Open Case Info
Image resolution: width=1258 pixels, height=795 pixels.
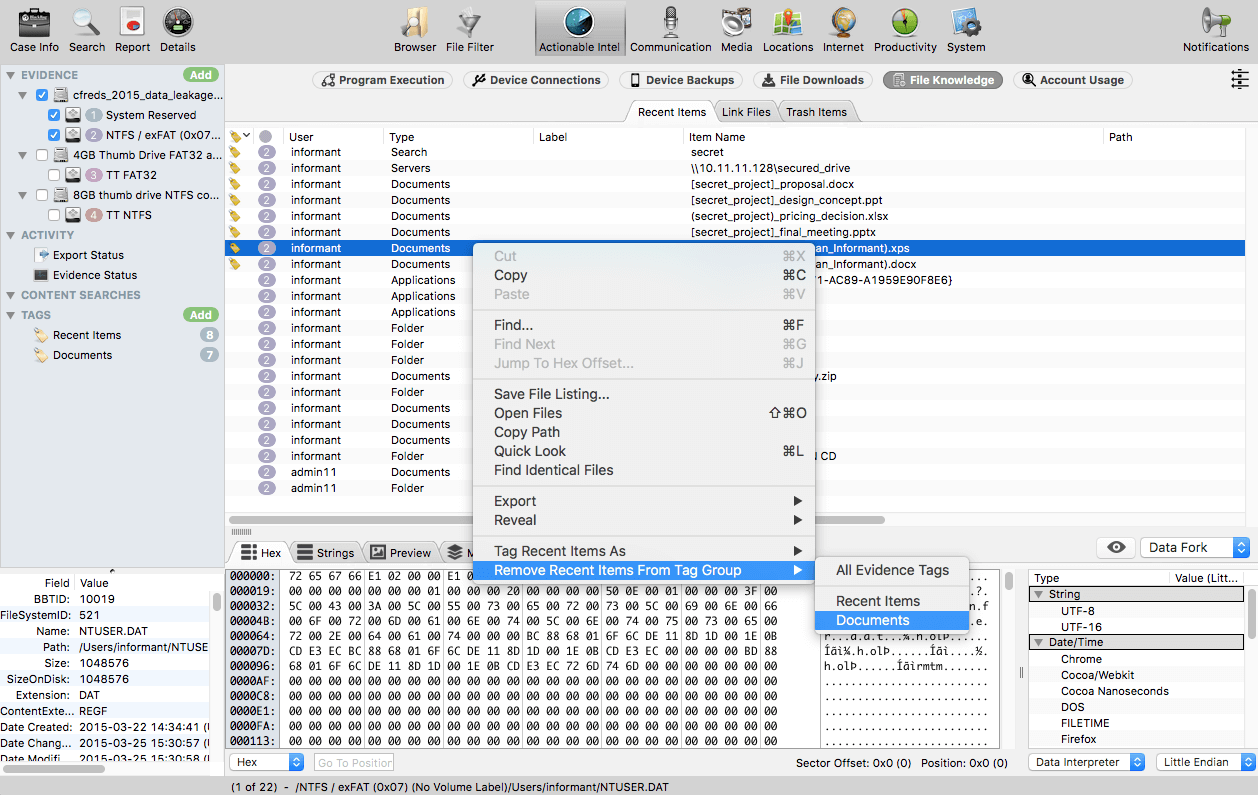33,28
